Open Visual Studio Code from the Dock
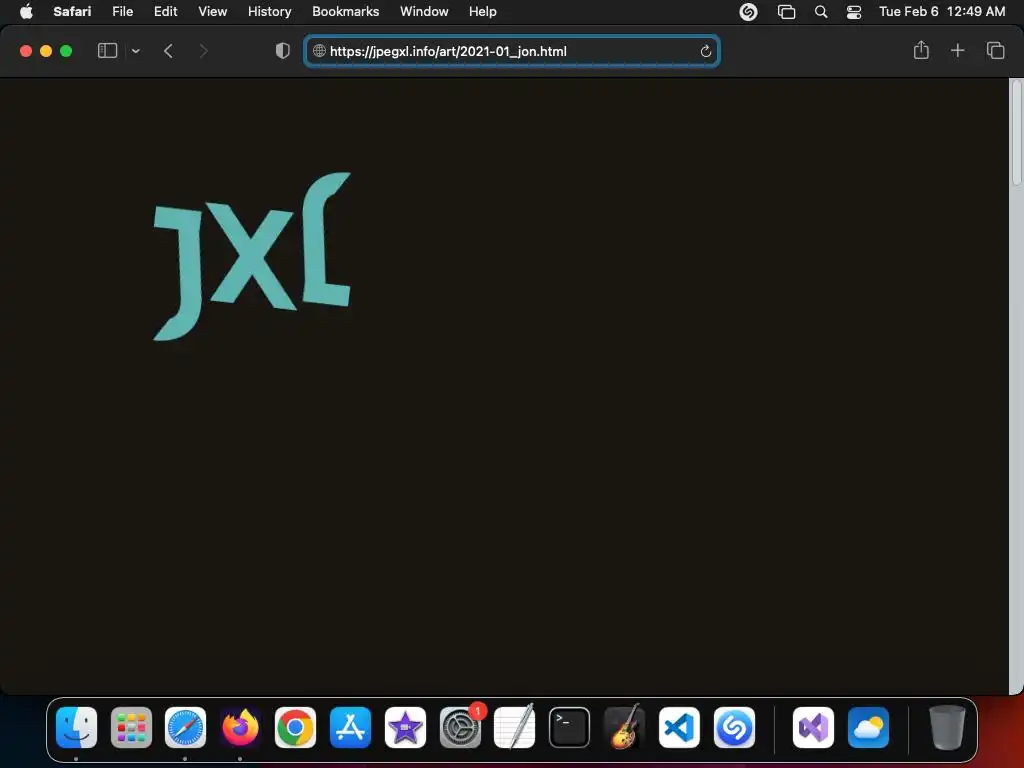 679,727
